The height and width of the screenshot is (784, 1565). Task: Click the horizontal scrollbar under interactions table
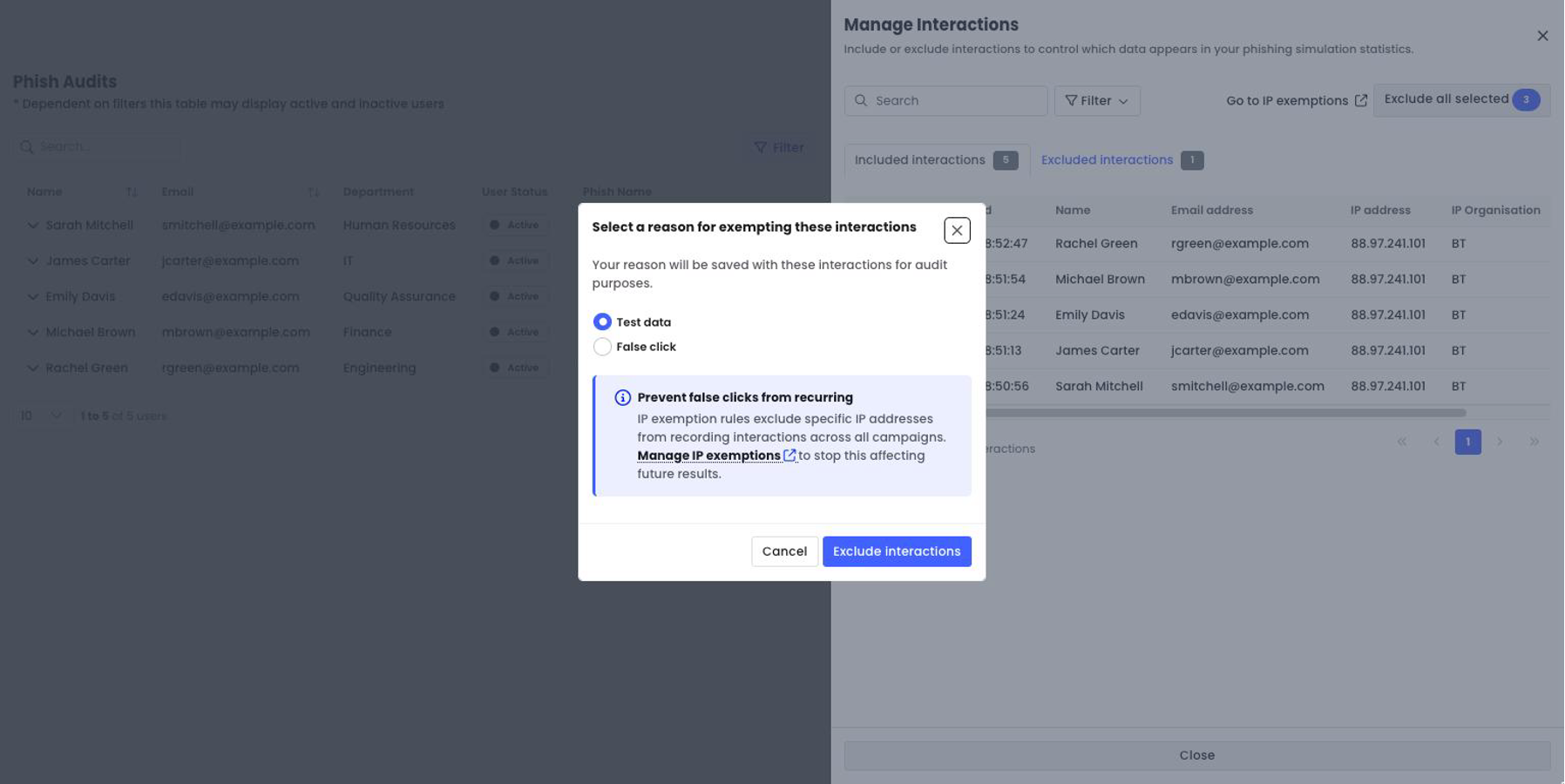coord(1224,413)
